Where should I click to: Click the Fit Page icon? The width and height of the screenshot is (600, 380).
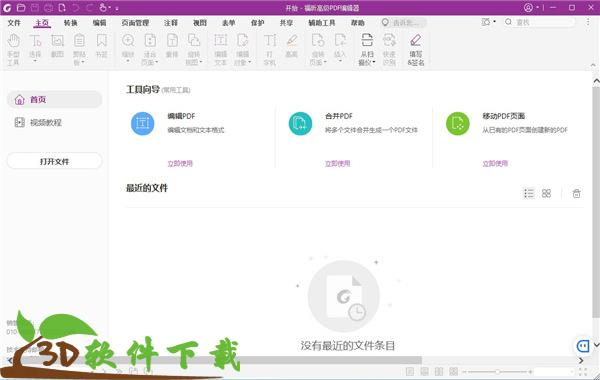(x=150, y=40)
